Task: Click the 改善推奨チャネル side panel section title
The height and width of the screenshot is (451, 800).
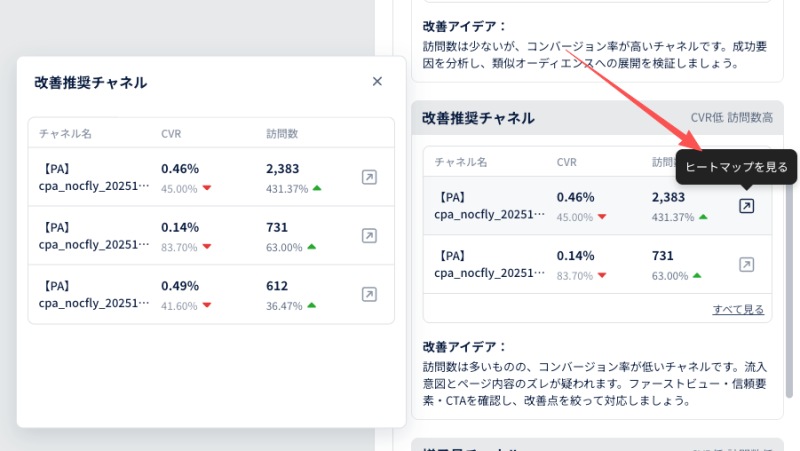Action: tap(480, 119)
